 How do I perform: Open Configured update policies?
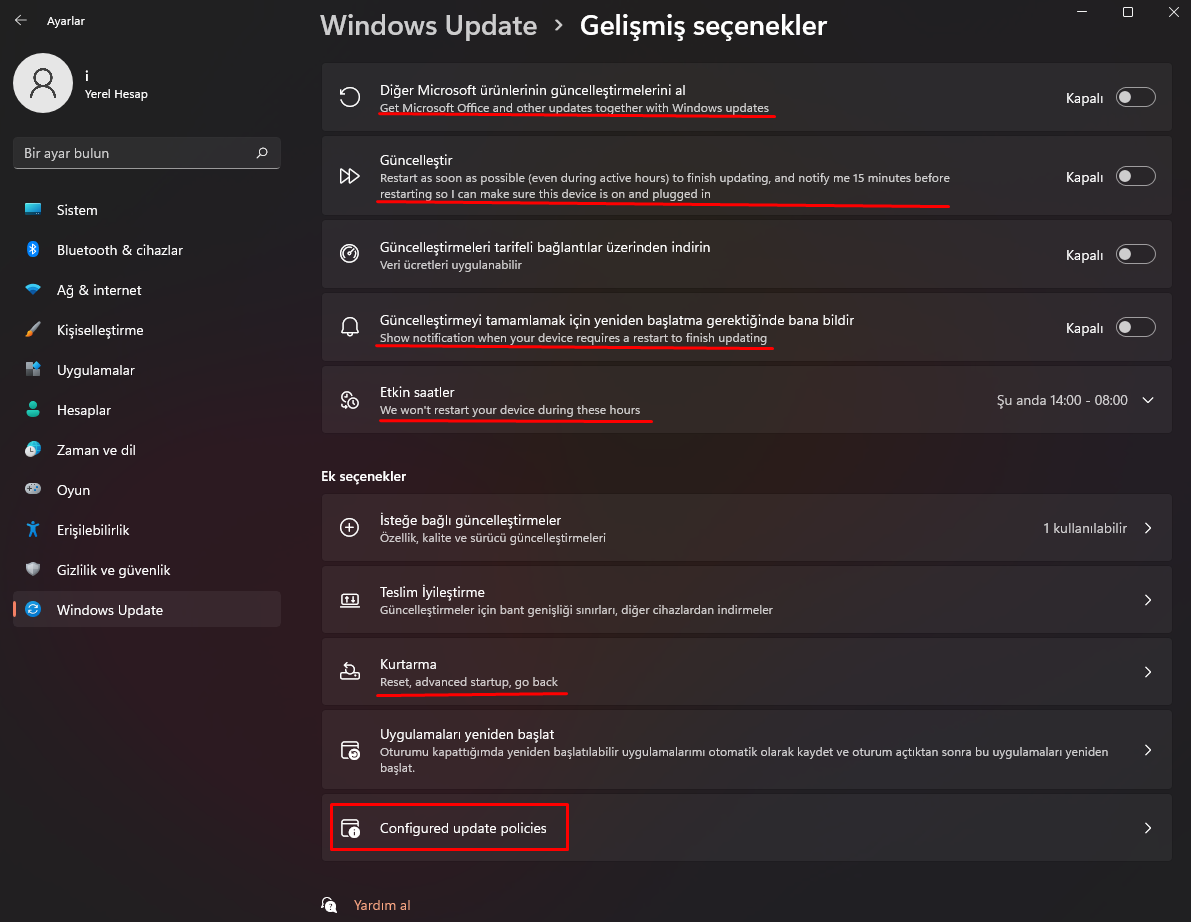tap(463, 828)
